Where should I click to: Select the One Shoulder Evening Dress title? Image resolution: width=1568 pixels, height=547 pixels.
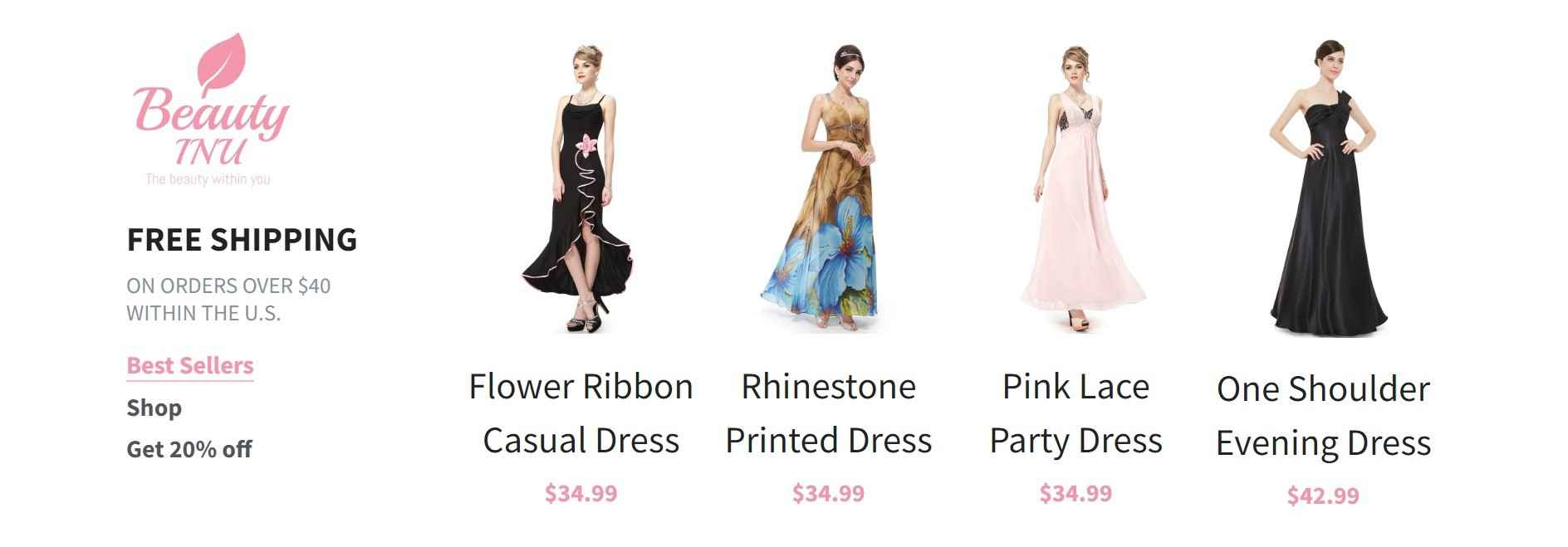click(x=1323, y=416)
